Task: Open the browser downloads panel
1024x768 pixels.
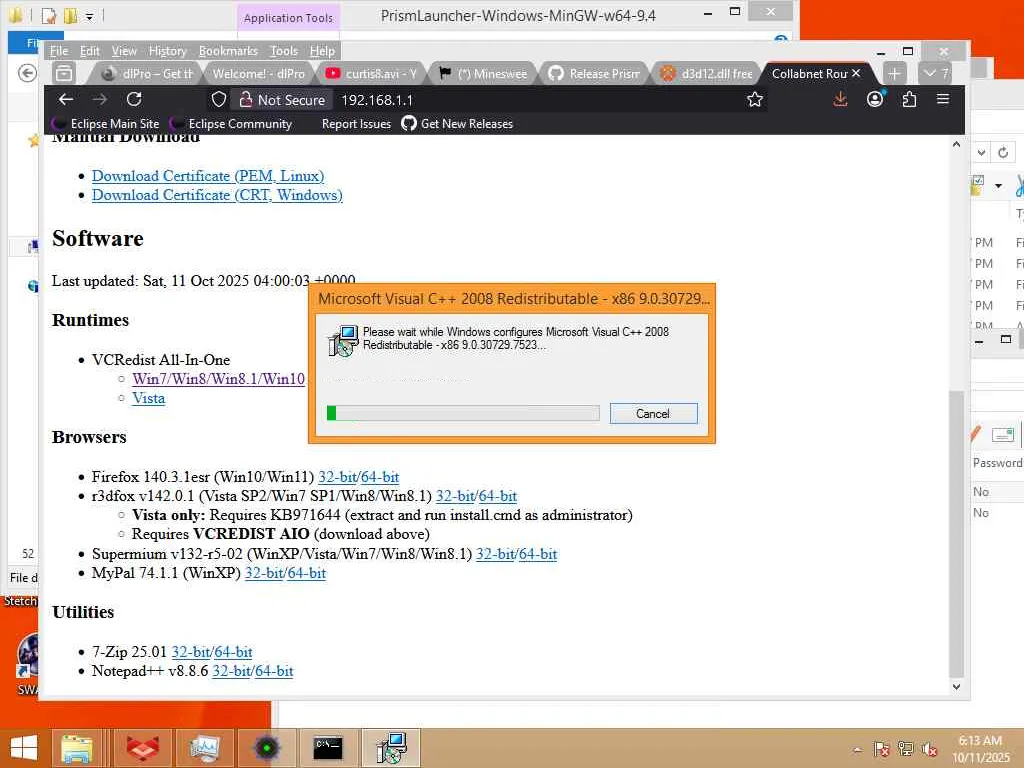Action: click(840, 99)
